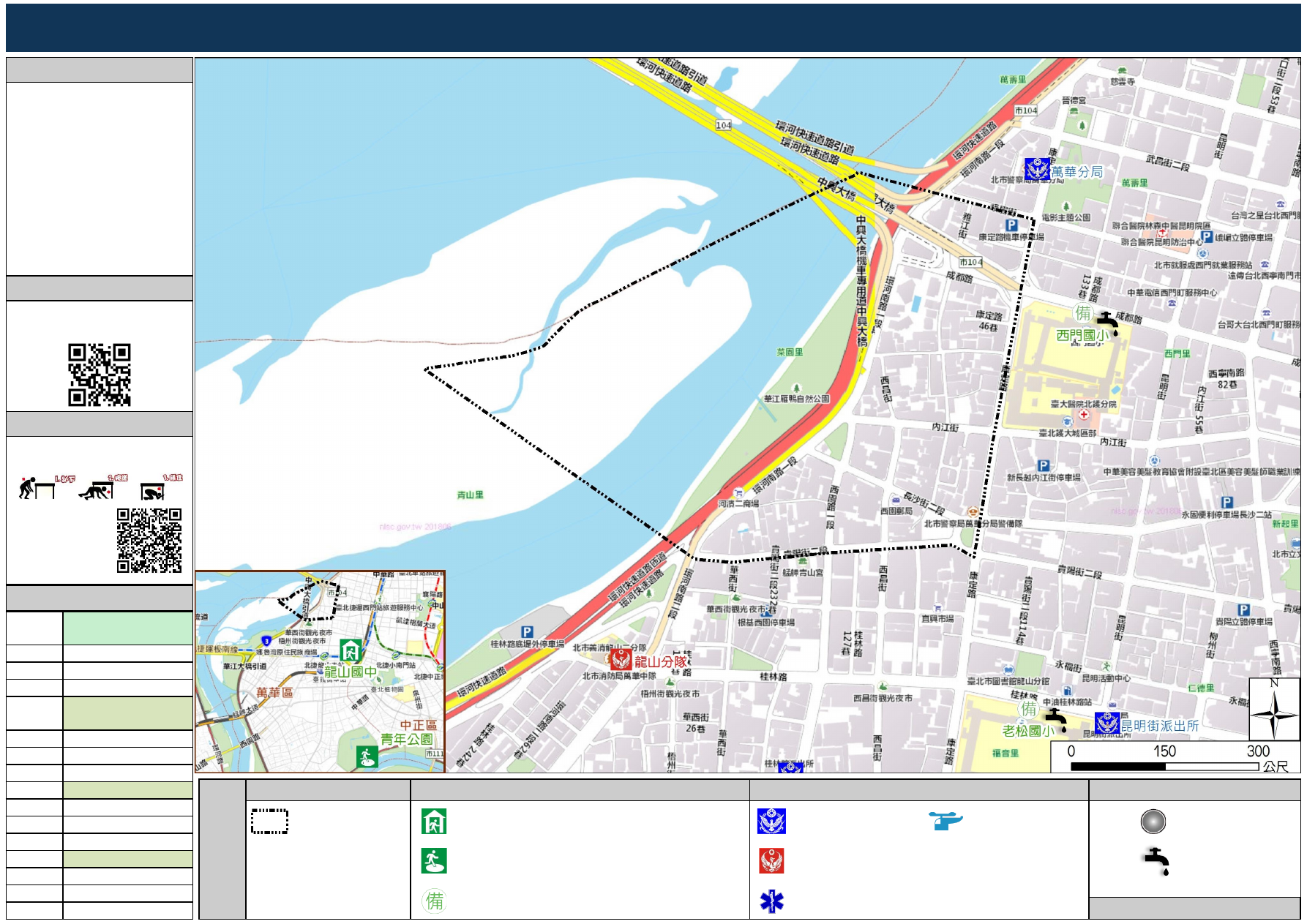Click the blue 昆明街派出所 label
The height and width of the screenshot is (924, 1307).
tap(1160, 726)
